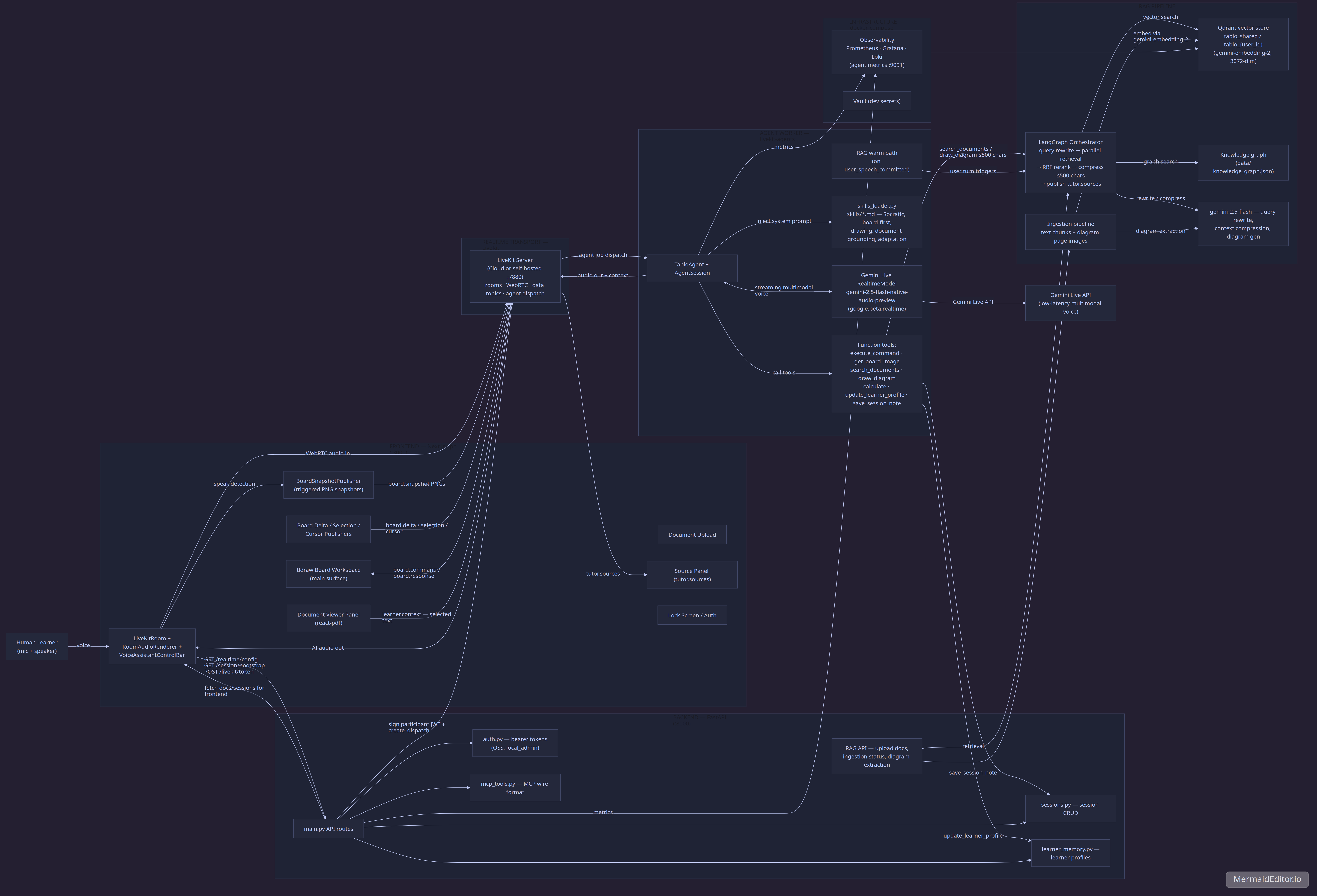This screenshot has height=896, width=1317.
Task: Click the Source Panel node box
Action: click(692, 575)
